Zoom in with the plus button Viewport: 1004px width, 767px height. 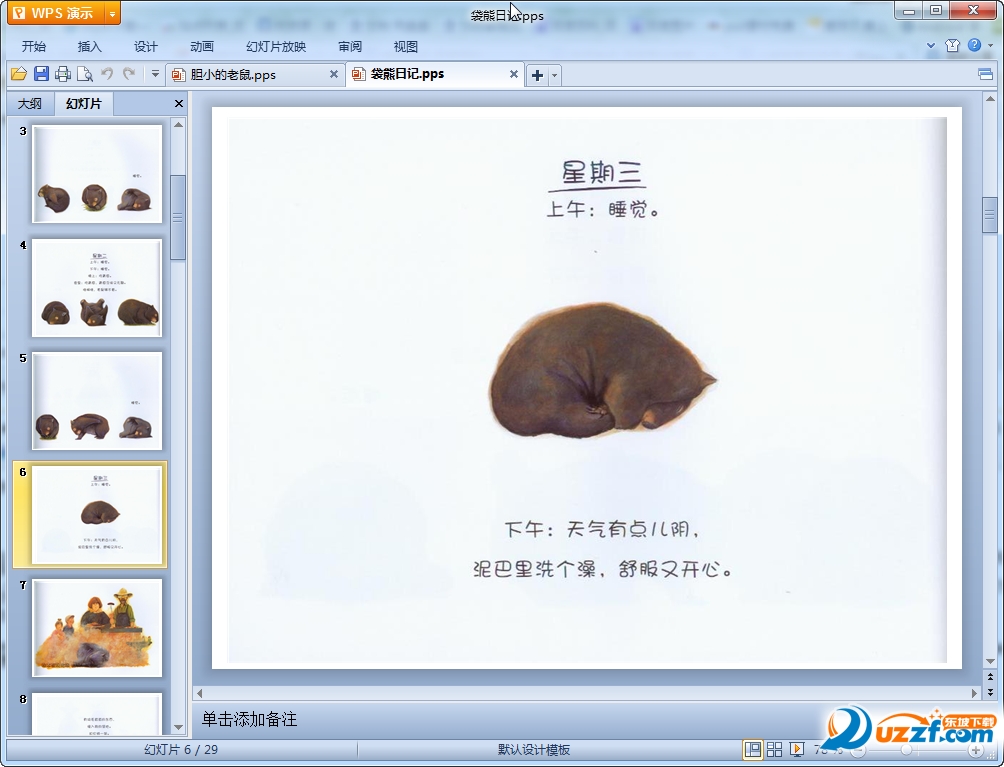pyautogui.click(x=976, y=750)
